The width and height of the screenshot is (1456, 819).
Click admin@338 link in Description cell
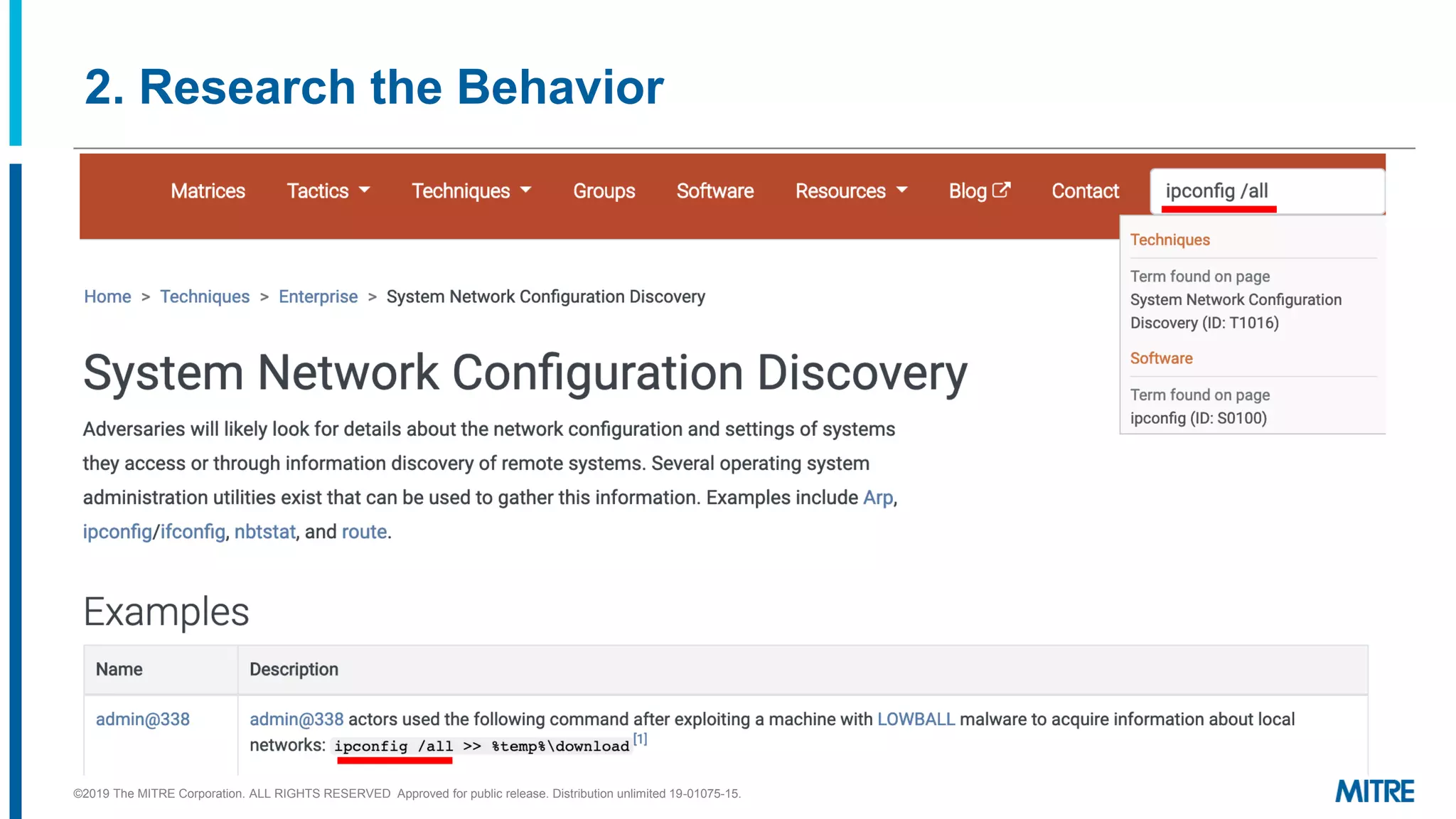pos(296,719)
